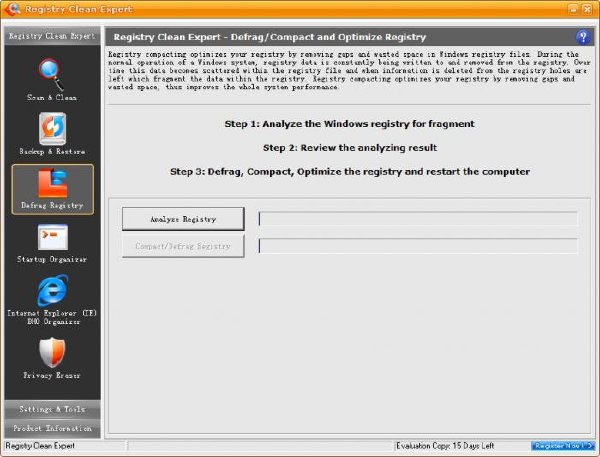Viewport: 600px width, 457px height.
Task: Click the Registry Clean Expert title bar logo
Action: pyautogui.click(x=12, y=8)
